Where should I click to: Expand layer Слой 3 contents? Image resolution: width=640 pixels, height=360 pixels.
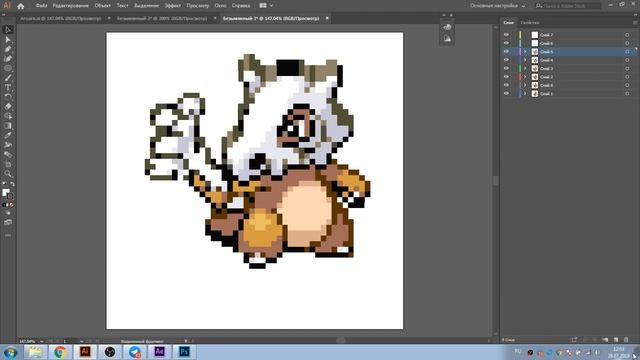[525, 69]
